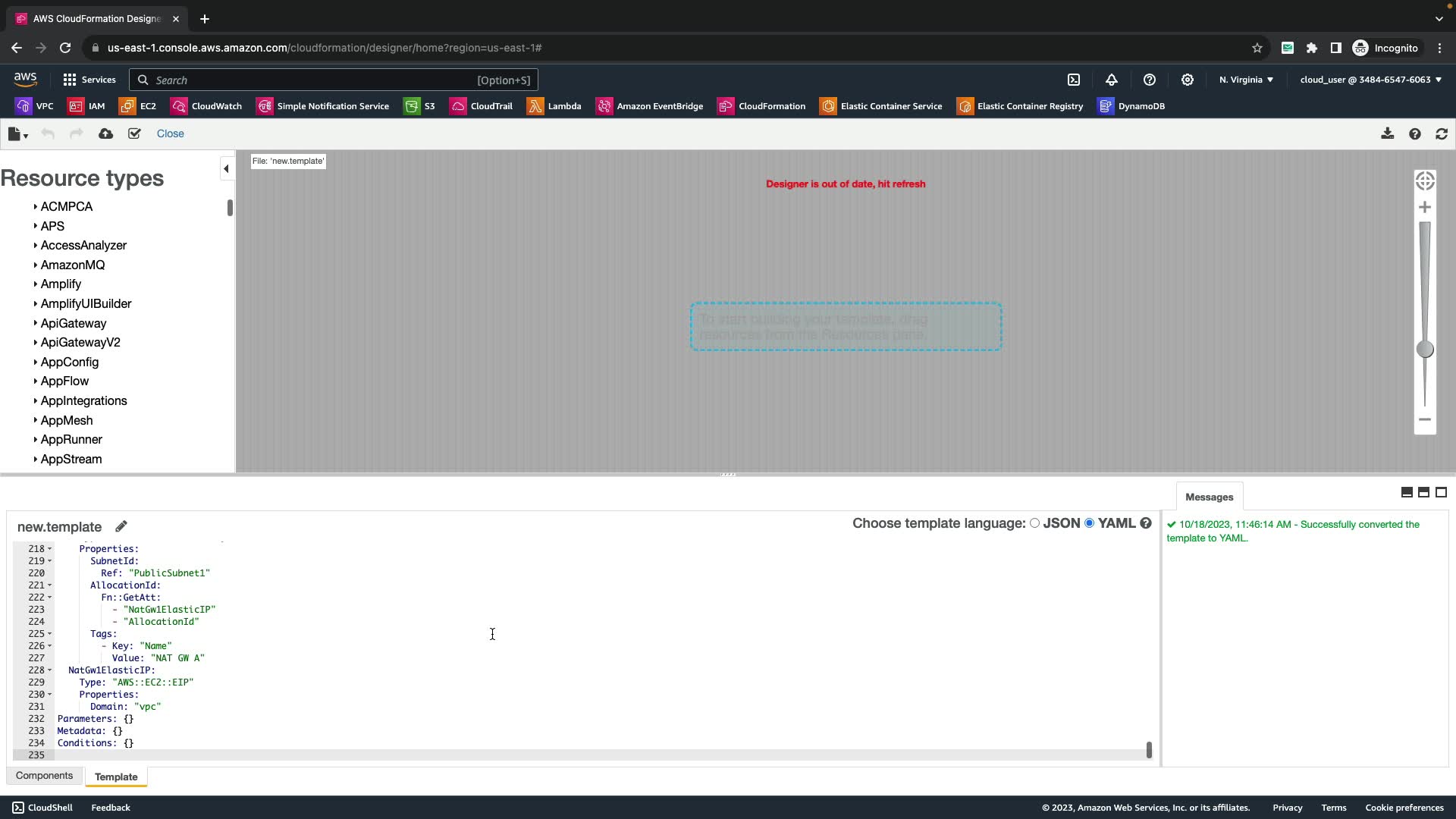Zoom in the canvas with plus icon
This screenshot has height=819, width=1456.
pyautogui.click(x=1425, y=207)
